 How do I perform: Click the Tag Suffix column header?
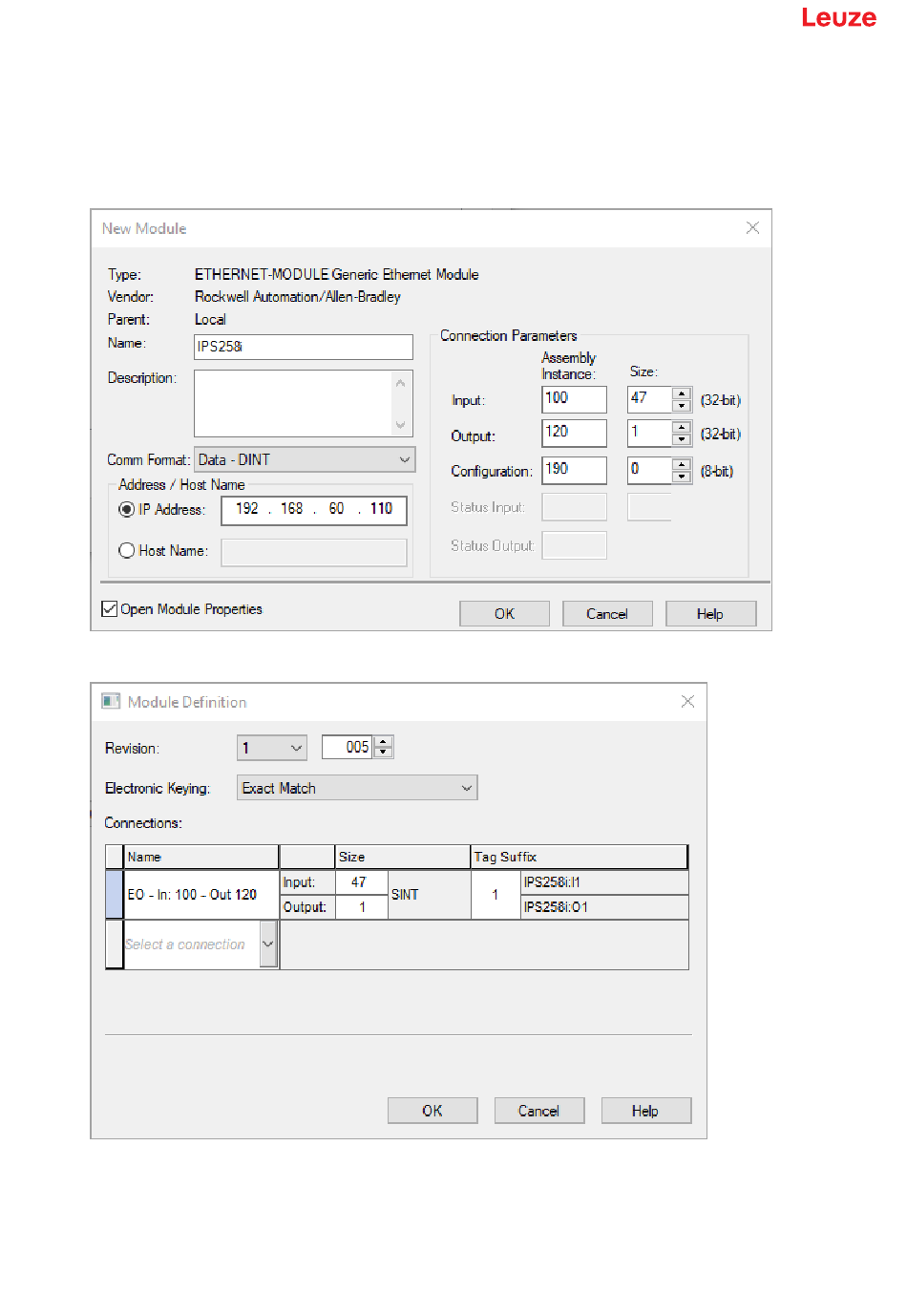[x=579, y=857]
